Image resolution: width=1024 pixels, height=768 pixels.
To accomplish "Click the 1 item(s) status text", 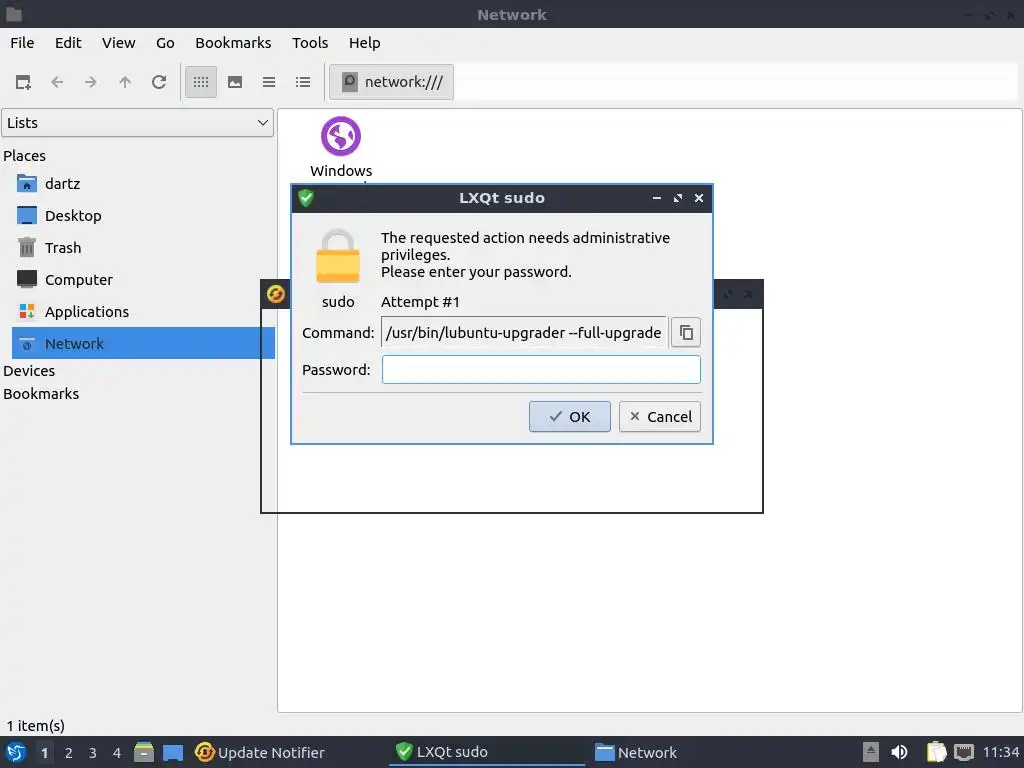I will tap(36, 726).
